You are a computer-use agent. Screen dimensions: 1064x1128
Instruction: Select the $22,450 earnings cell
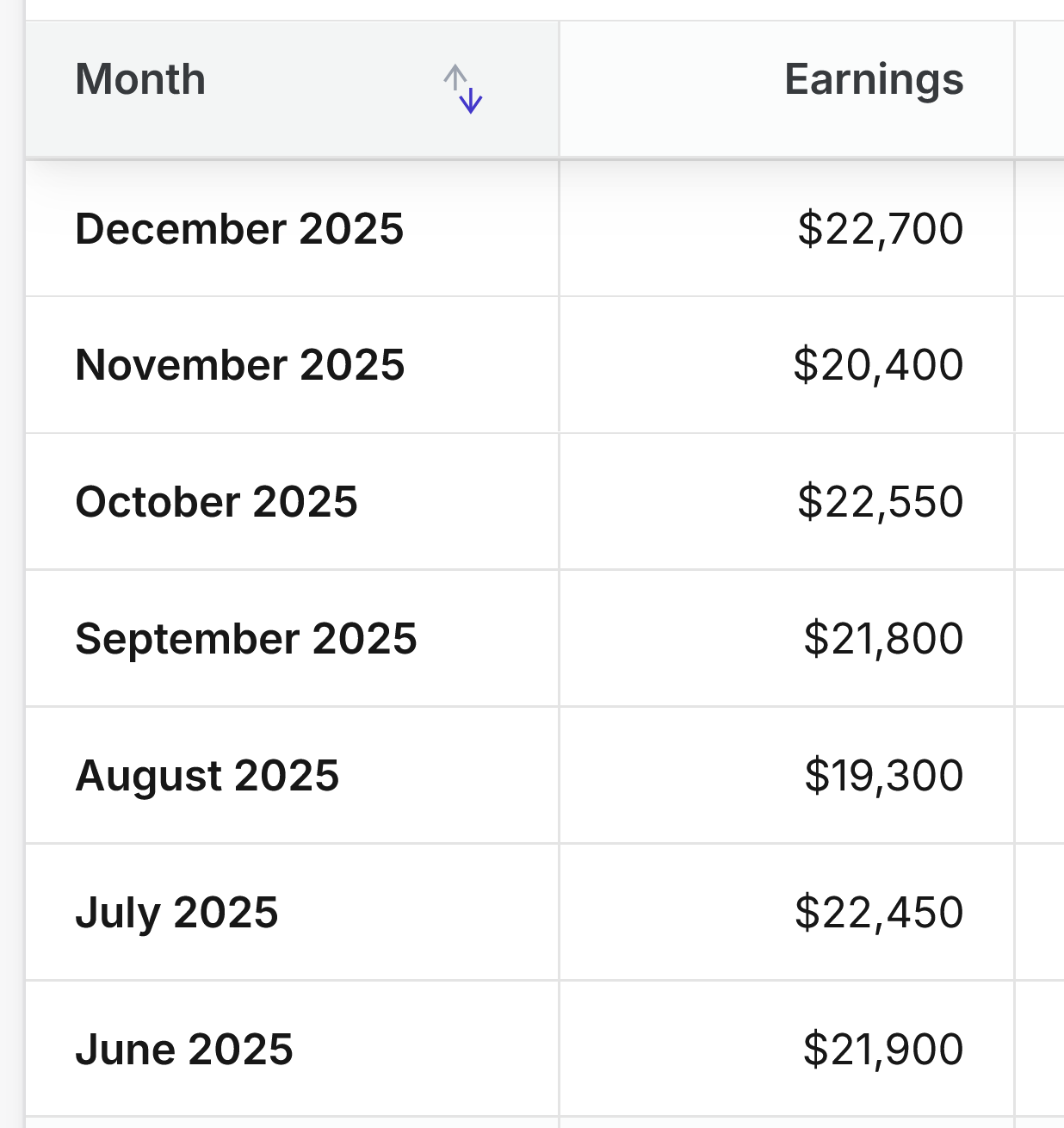(879, 913)
